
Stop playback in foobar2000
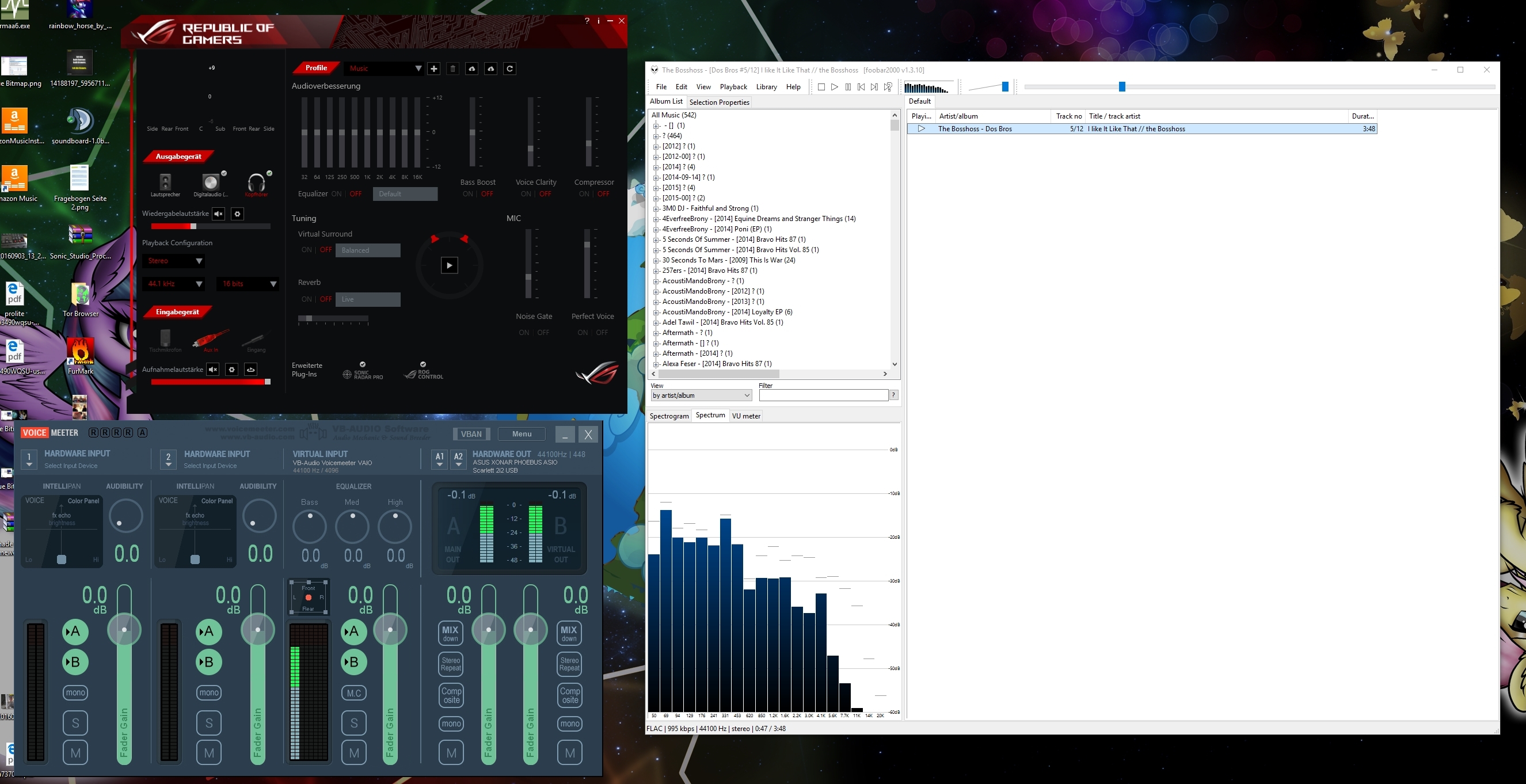point(821,87)
